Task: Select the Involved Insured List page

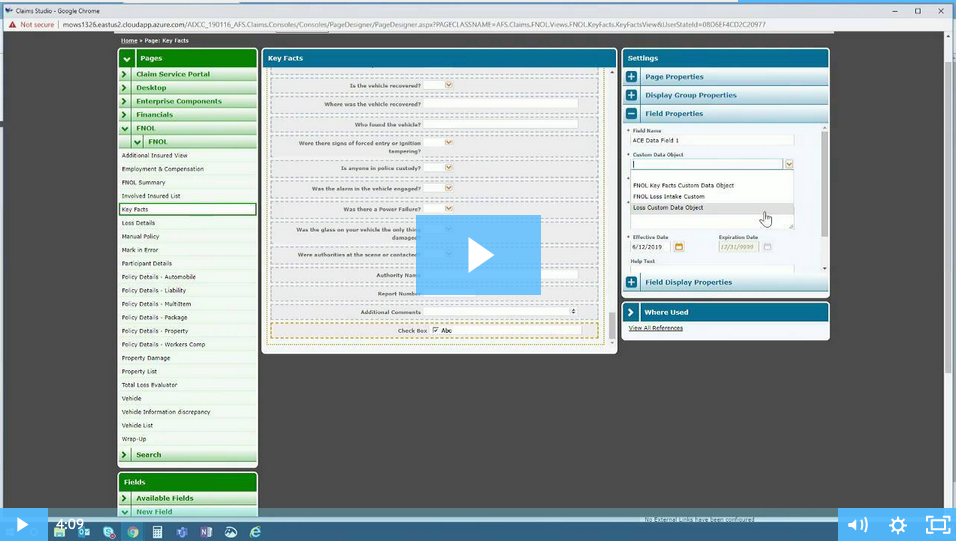Action: (151, 196)
